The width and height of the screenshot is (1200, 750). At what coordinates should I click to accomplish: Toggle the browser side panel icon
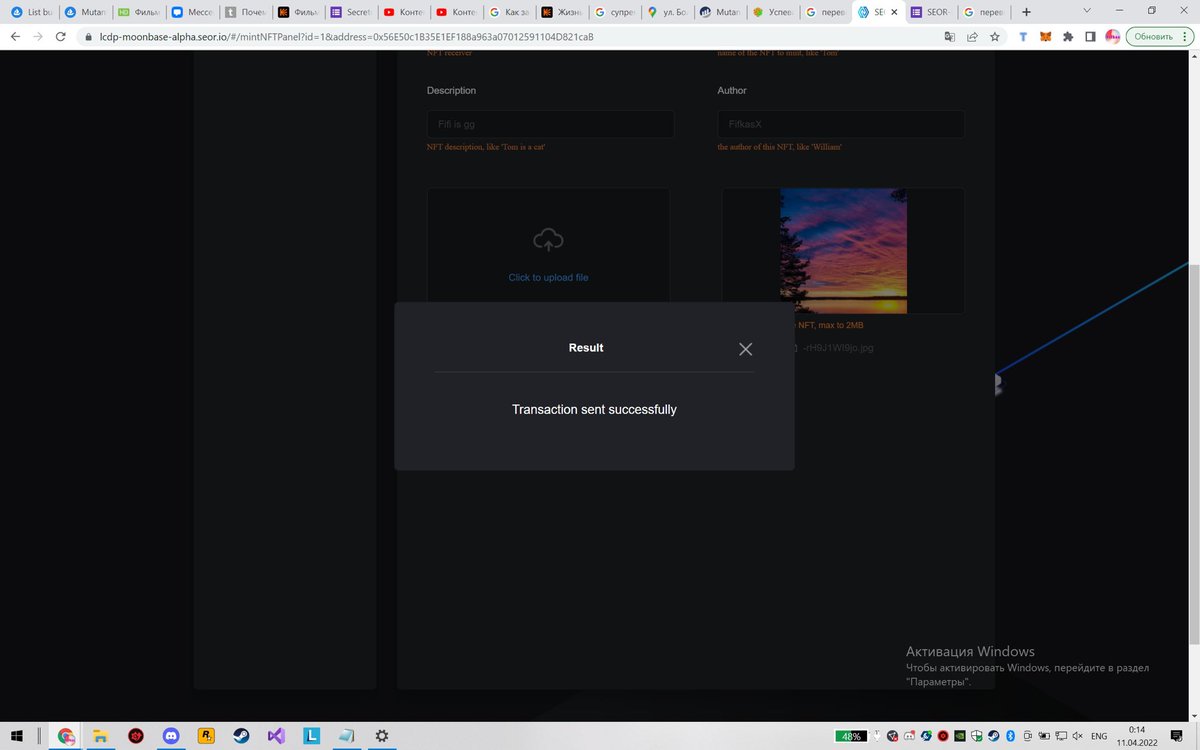coord(1090,36)
